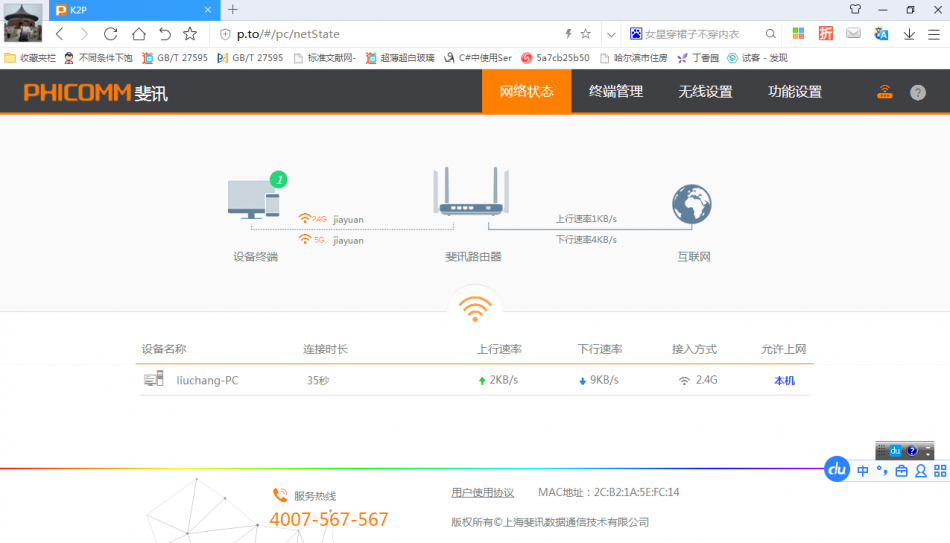
Task: Close the K2P tab
Action: click(x=208, y=10)
